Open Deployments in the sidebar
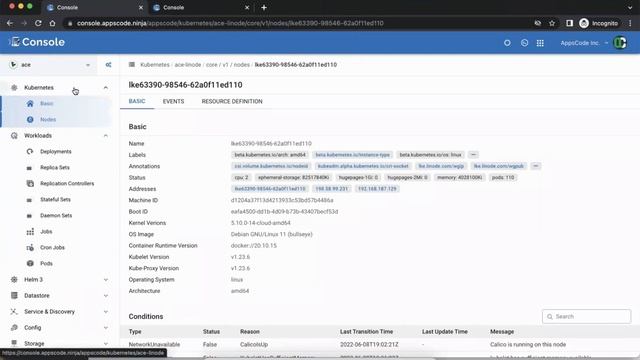Screen dimensions: 640x360 click(56, 151)
